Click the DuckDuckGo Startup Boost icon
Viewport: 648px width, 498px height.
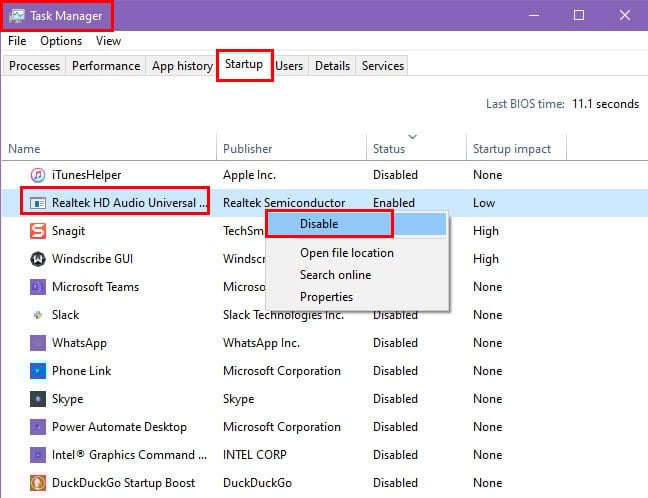pyautogui.click(x=38, y=483)
